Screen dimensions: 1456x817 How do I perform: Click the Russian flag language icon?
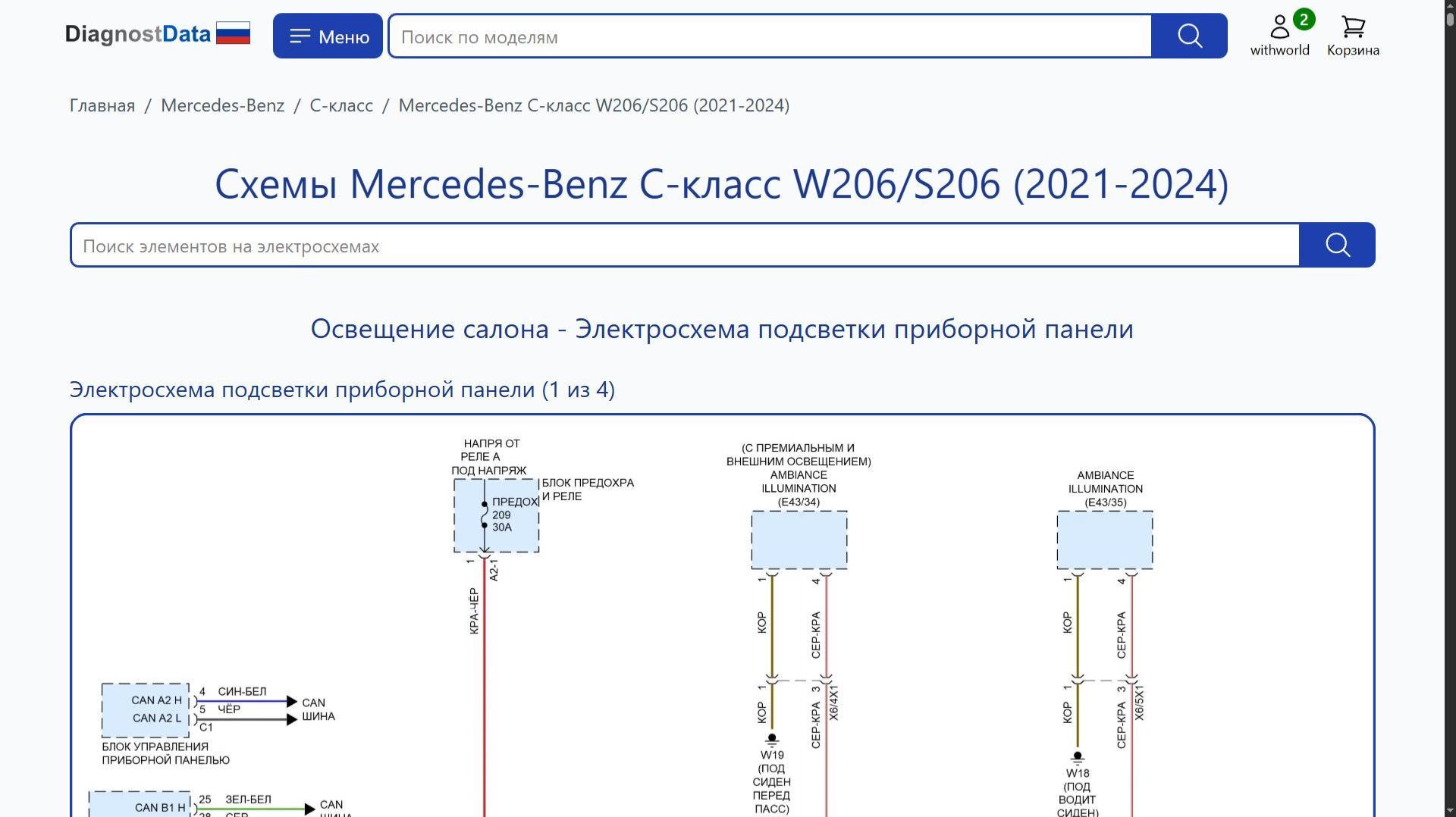click(233, 33)
